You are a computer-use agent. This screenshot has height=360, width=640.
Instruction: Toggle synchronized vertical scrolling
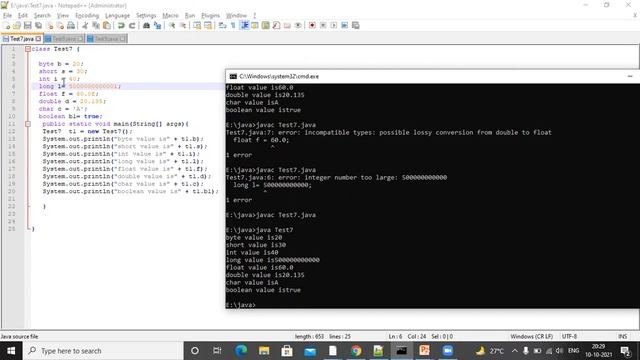(197, 25)
